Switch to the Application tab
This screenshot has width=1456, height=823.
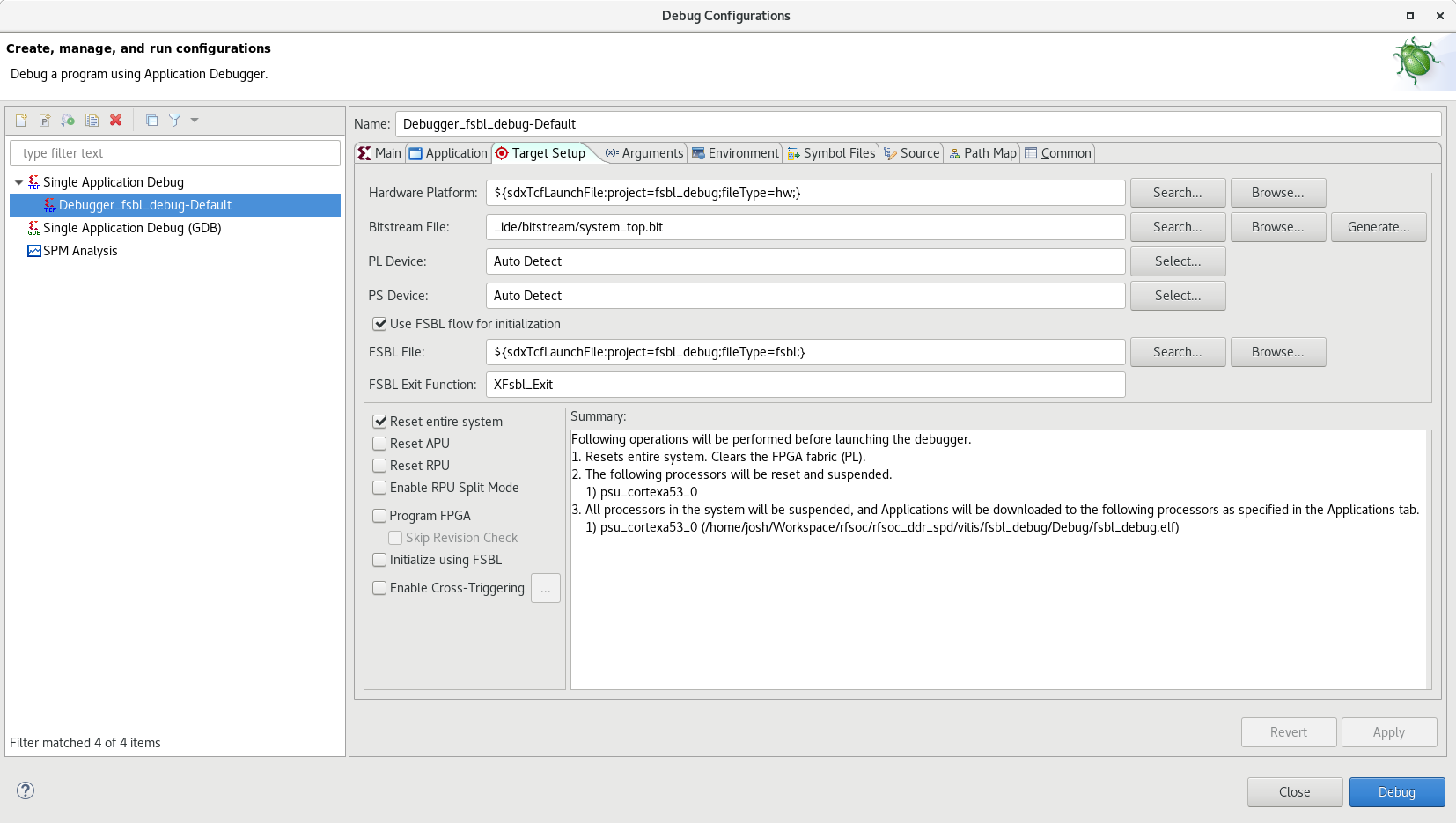pos(448,153)
